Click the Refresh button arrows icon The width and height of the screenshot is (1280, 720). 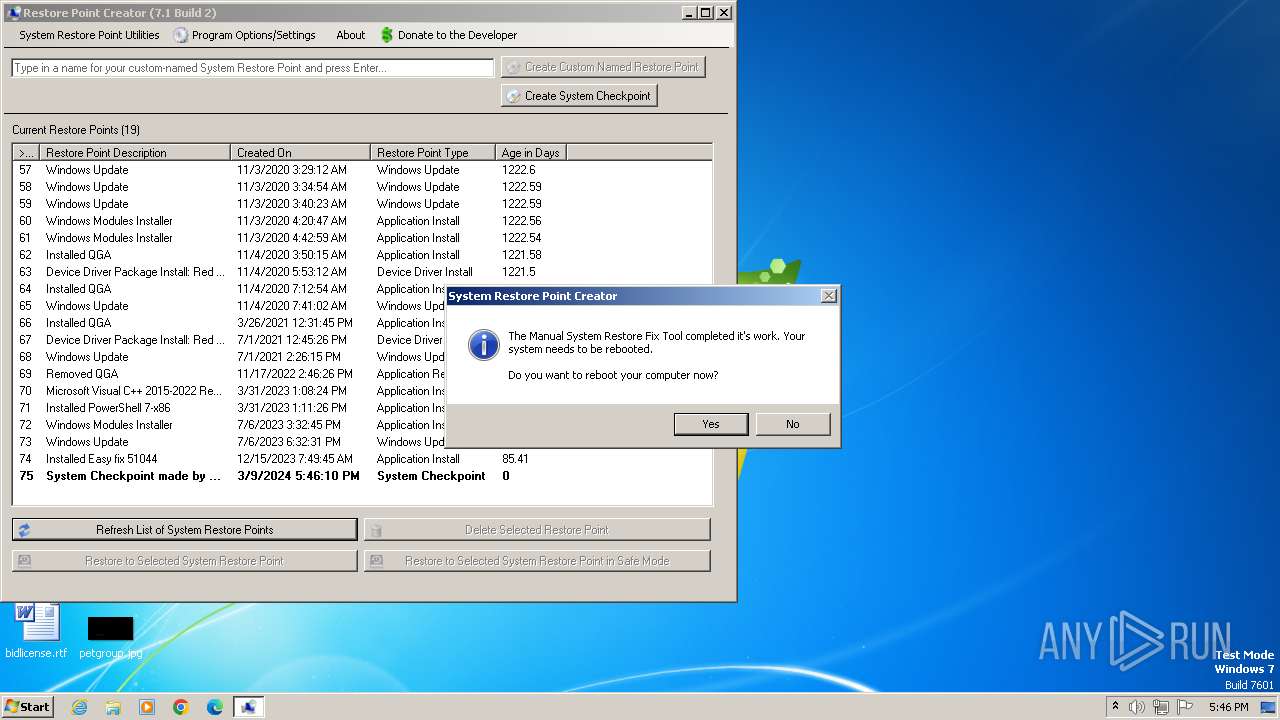pyautogui.click(x=24, y=530)
